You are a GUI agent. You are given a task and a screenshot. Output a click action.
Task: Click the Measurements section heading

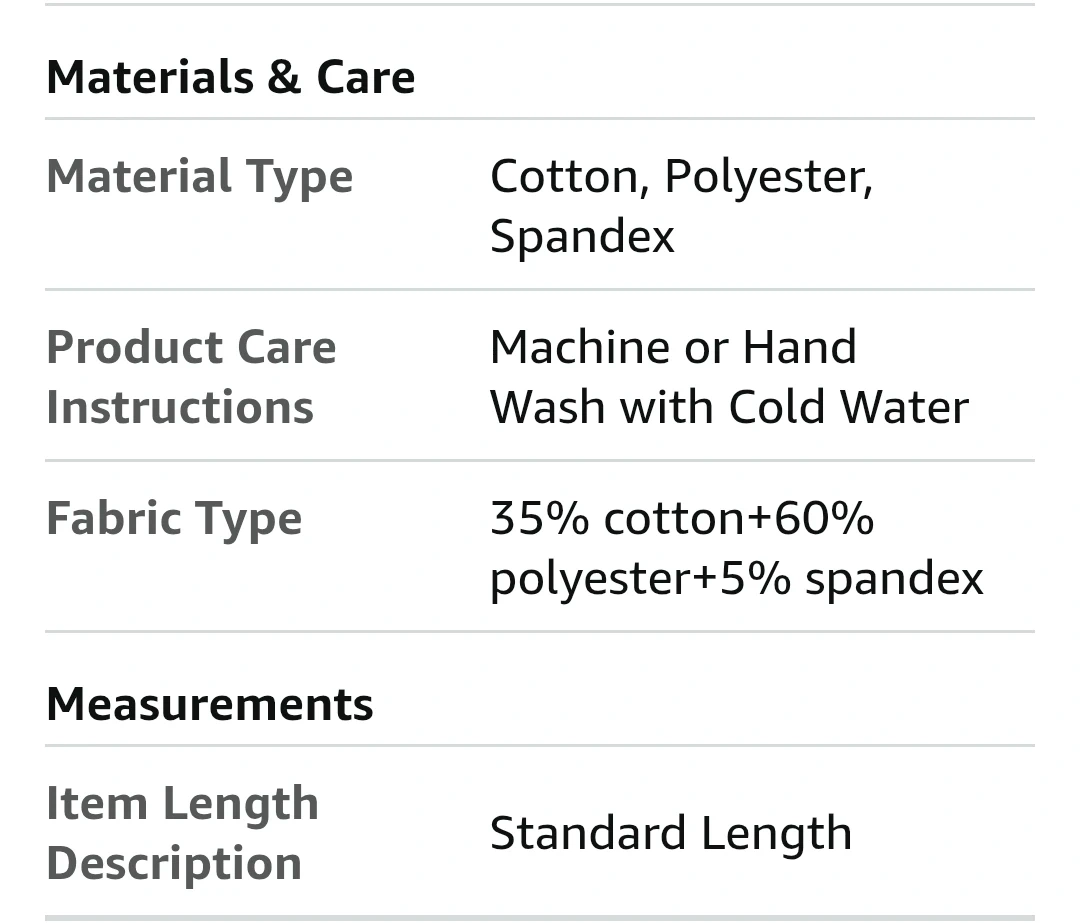coord(210,704)
